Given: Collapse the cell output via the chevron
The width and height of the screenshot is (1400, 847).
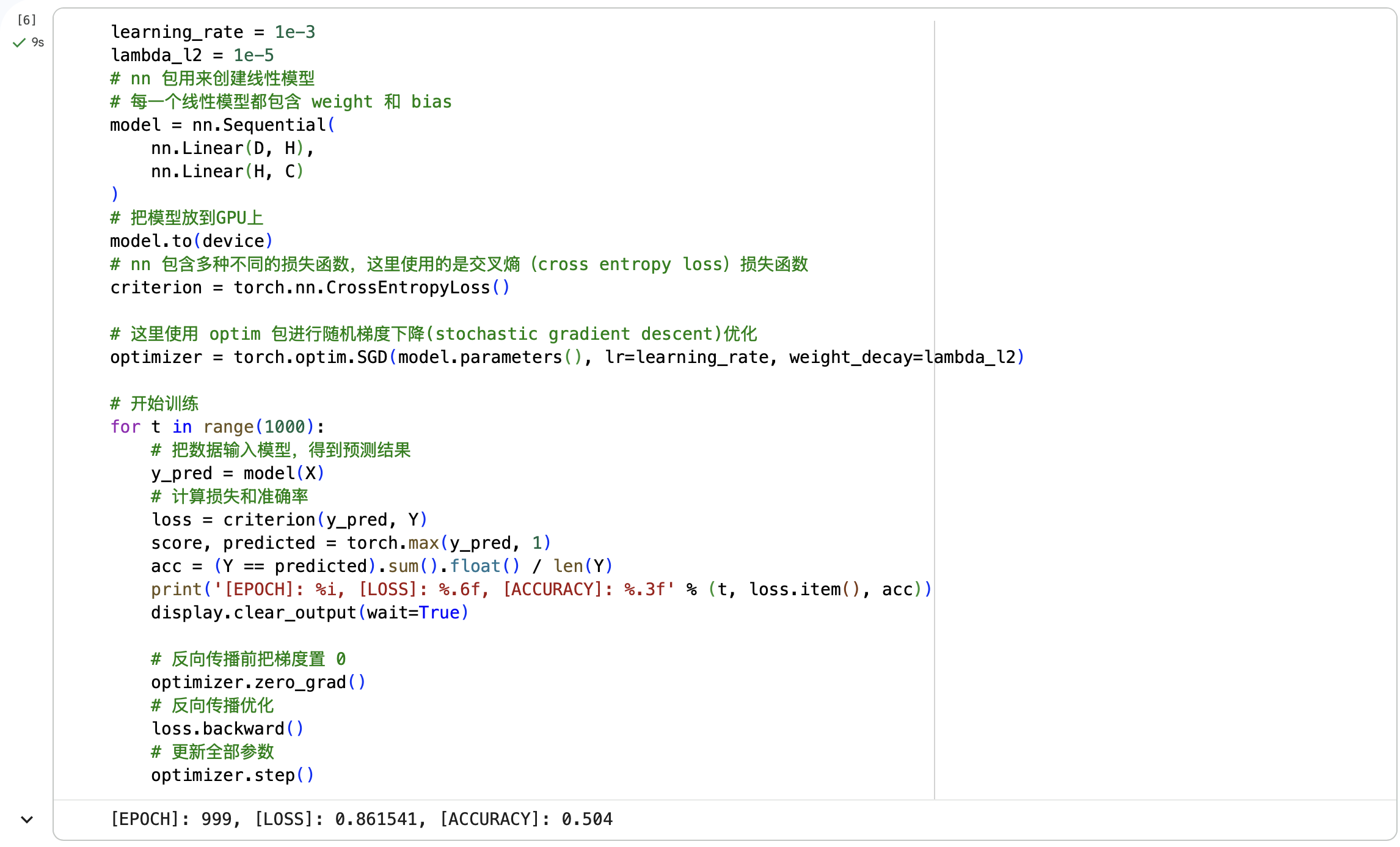Looking at the screenshot, I should click(x=26, y=819).
